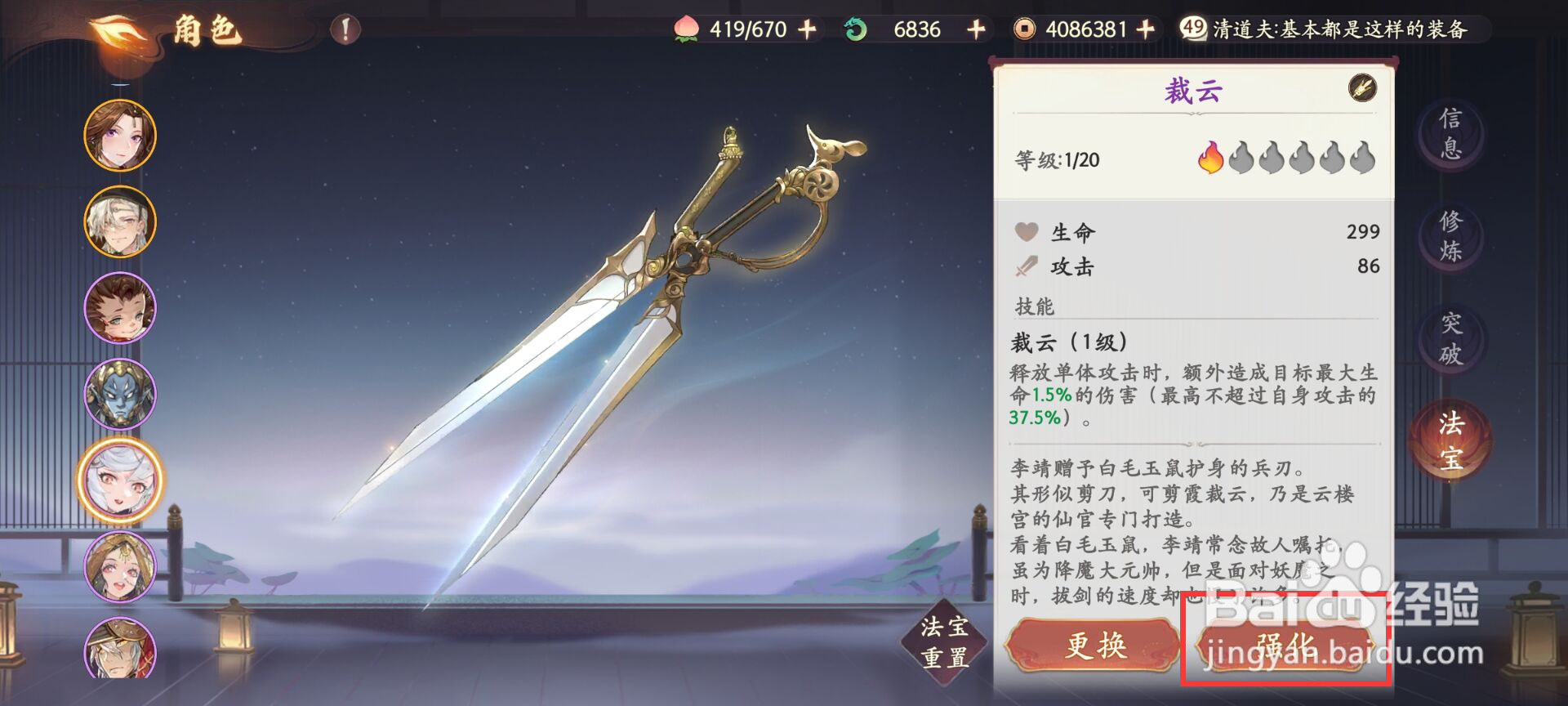Click the weapon-type icon beside 裁云 title
The image size is (1568, 706).
click(x=1361, y=88)
